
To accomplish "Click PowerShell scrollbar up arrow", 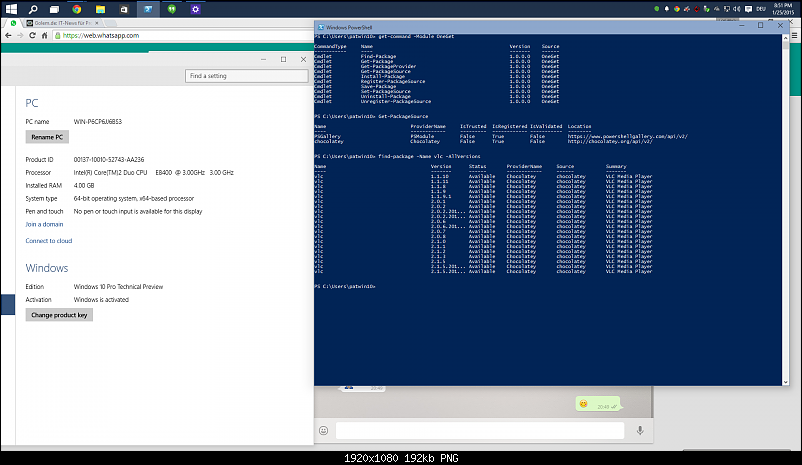I will [786, 38].
